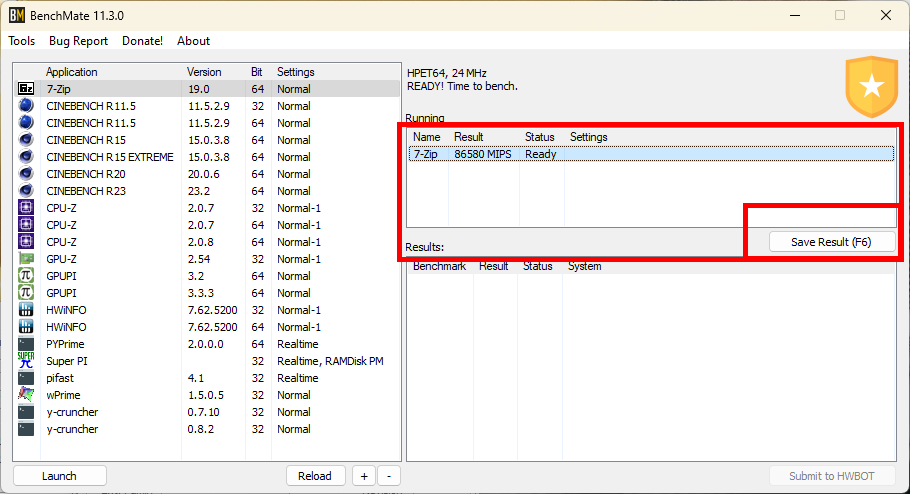Screen dimensions: 910x494
Task: Click the CINEBENCH R20 icon
Action: click(26, 174)
